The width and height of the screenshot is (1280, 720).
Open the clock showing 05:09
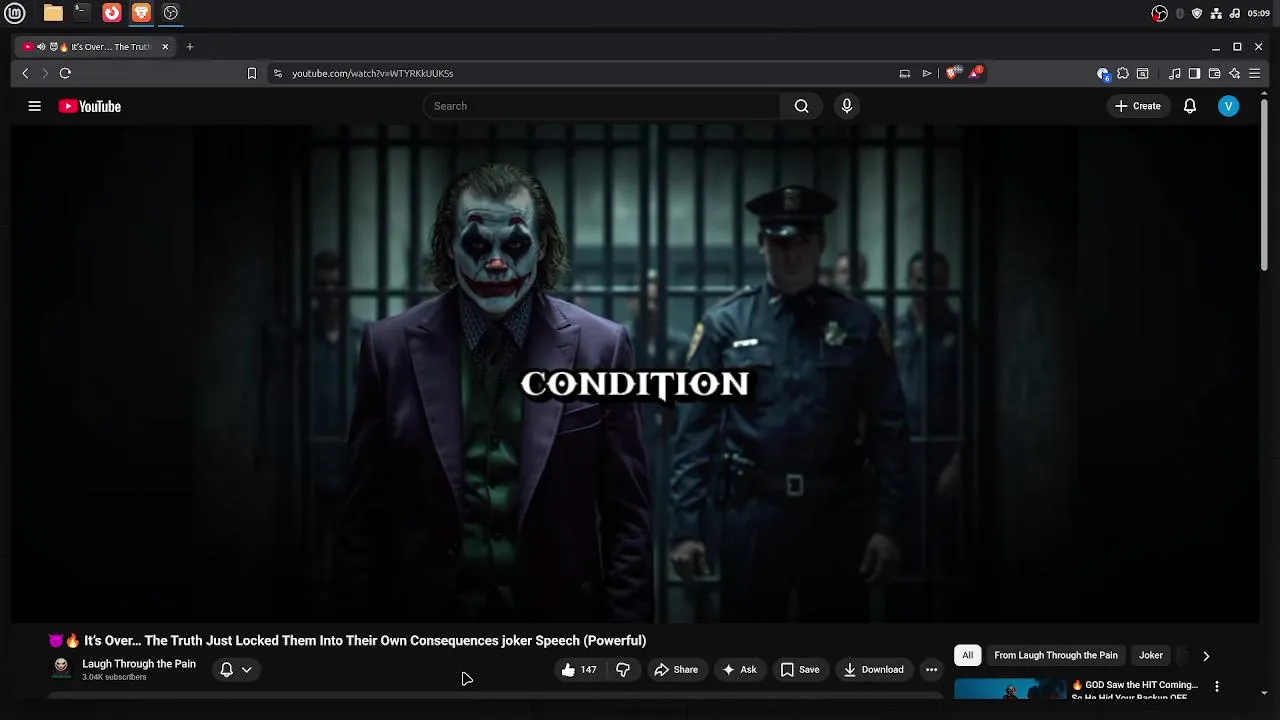tap(1259, 13)
